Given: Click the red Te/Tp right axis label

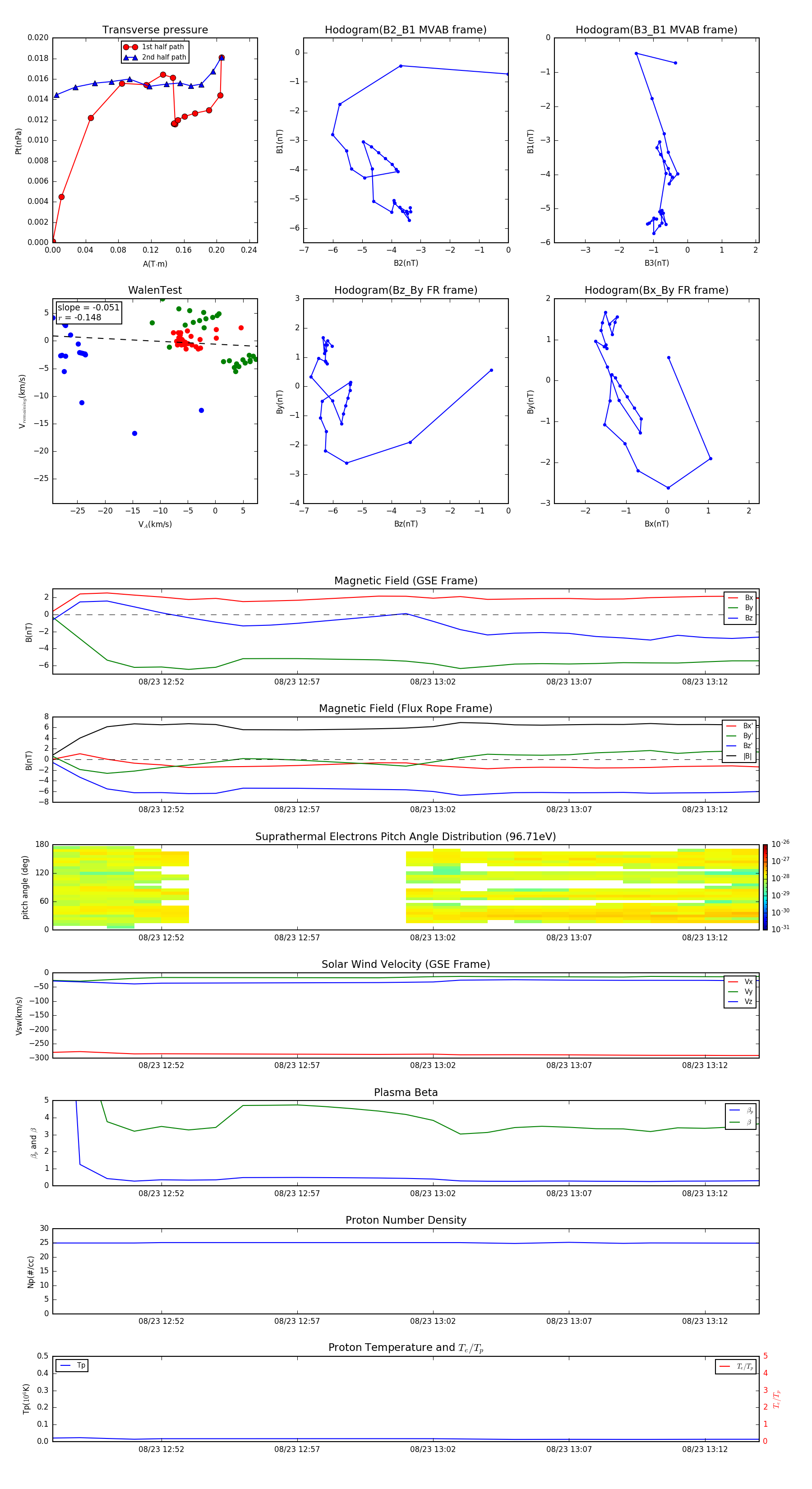Looking at the screenshot, I should tap(777, 1399).
